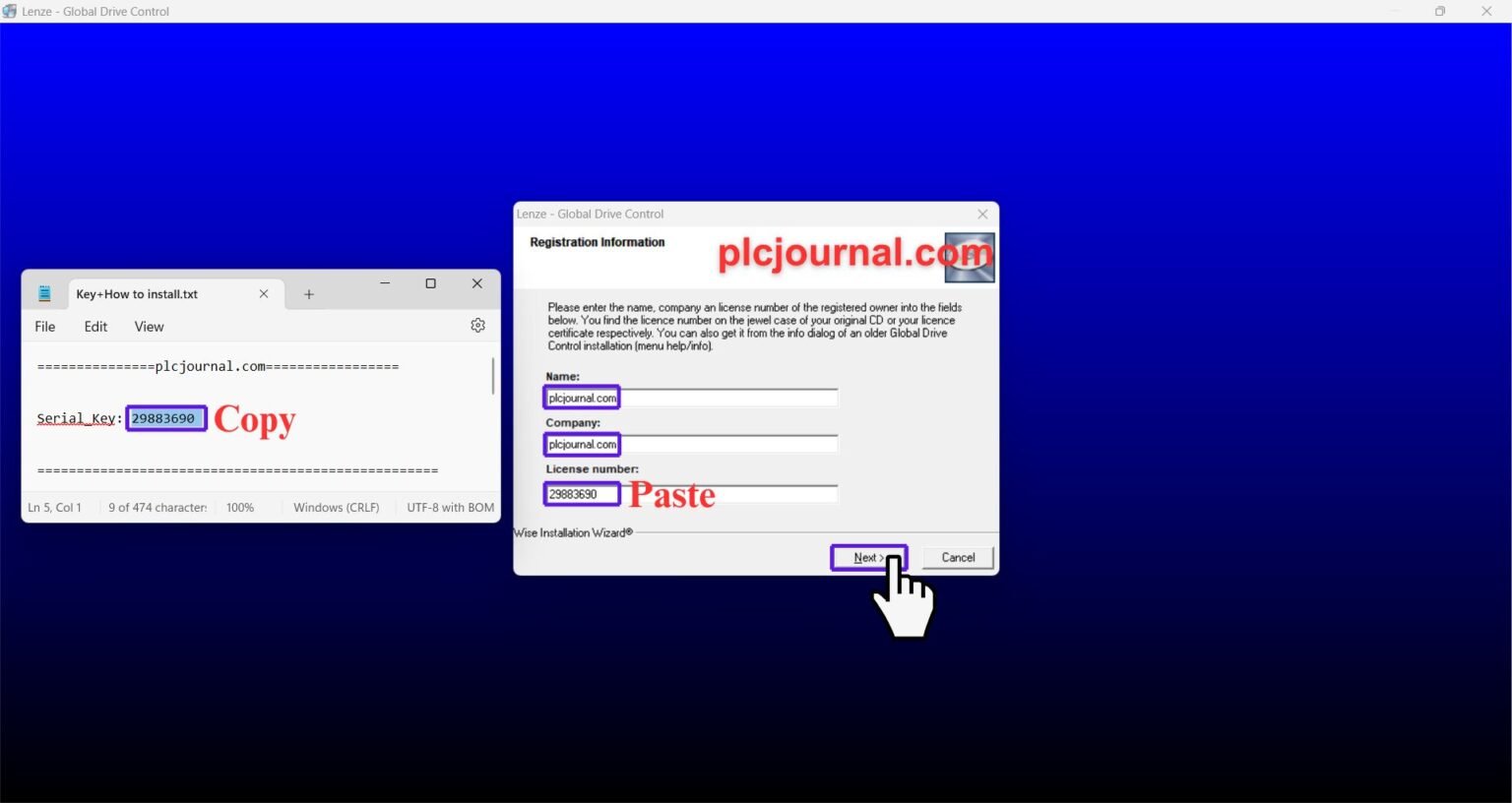Close the Key+How to install.txt tab

click(264, 294)
